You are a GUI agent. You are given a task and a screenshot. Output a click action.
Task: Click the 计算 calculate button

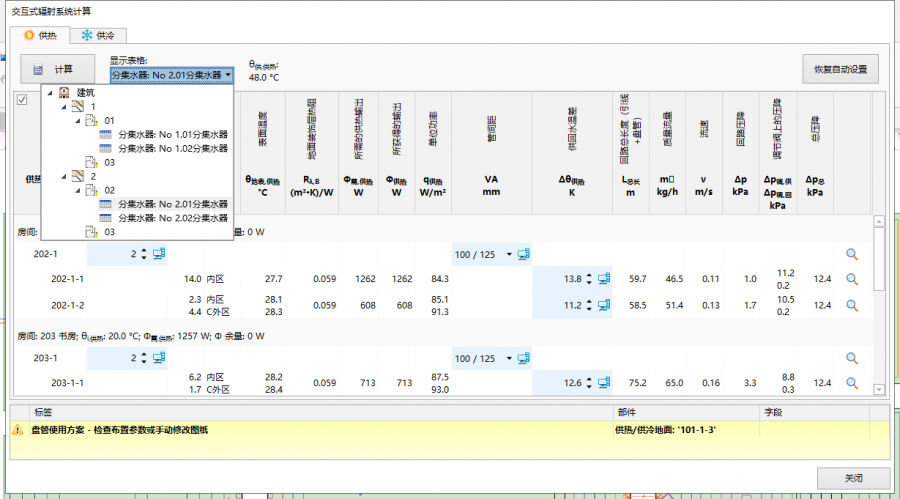click(x=58, y=69)
